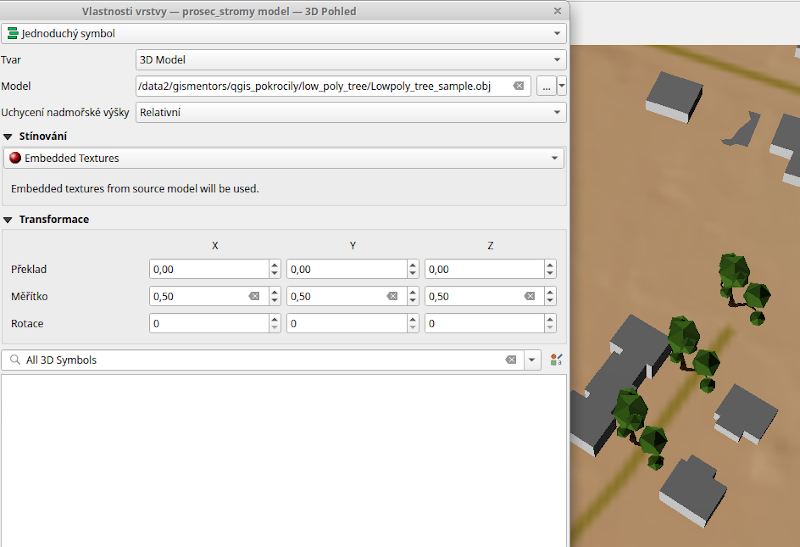Open the symbol filter dropdown arrow
800x547 pixels.
532,360
